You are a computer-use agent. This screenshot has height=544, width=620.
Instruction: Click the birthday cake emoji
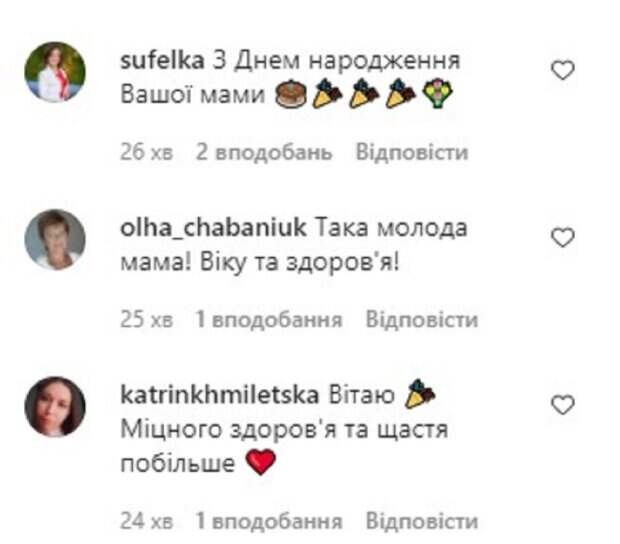291,94
